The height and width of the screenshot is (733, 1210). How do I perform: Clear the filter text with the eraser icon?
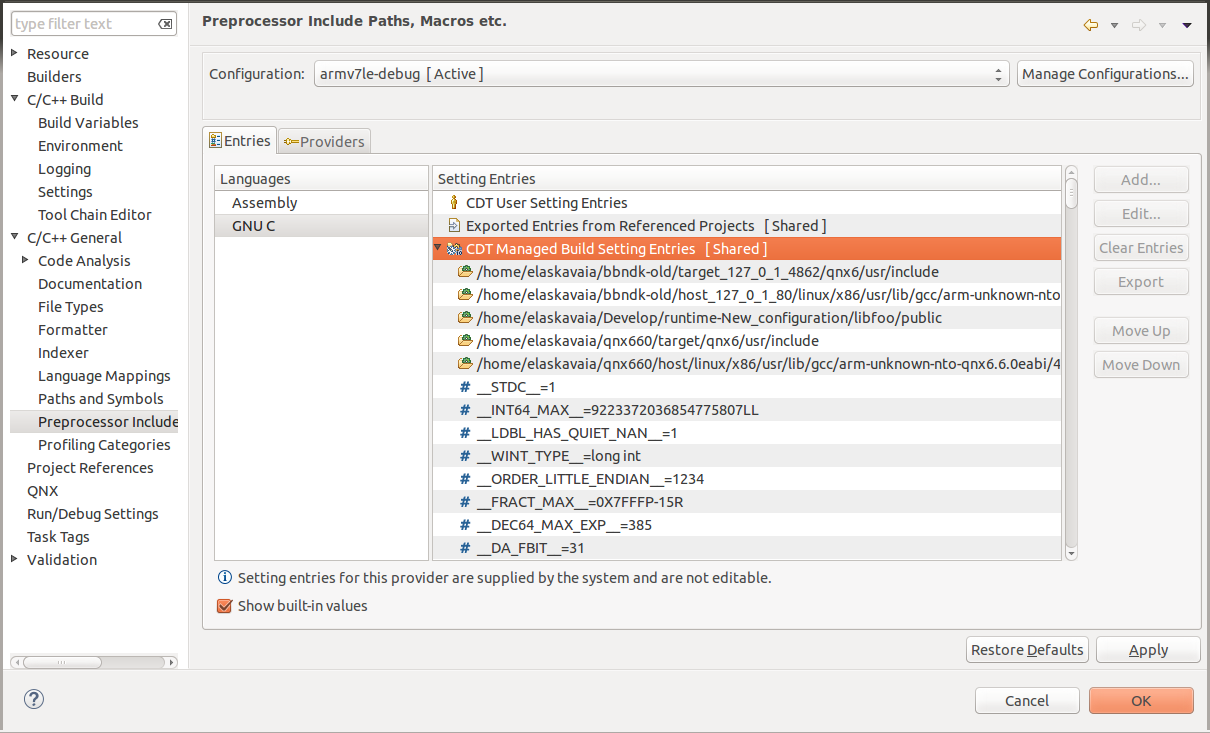[166, 24]
